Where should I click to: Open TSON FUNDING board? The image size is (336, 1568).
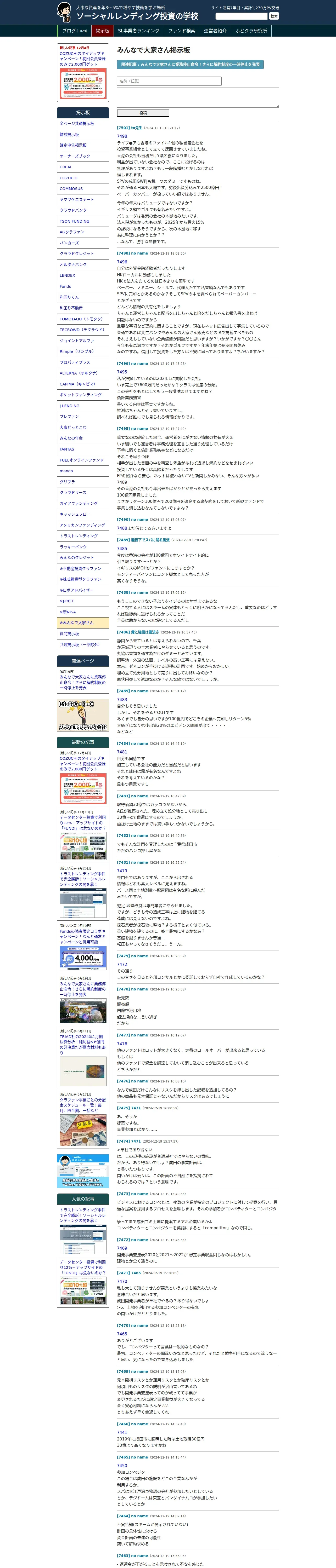(83, 222)
